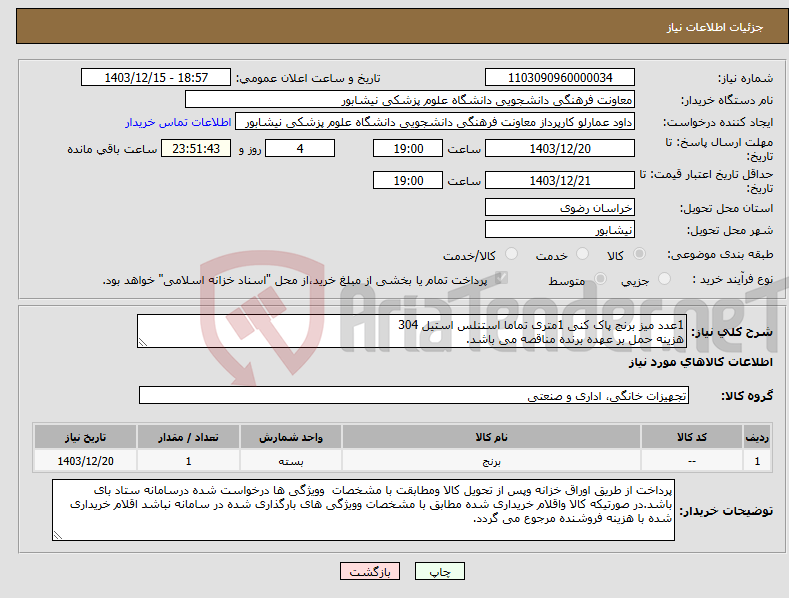
Task: Click the بسته unit cell
Action: (291, 461)
